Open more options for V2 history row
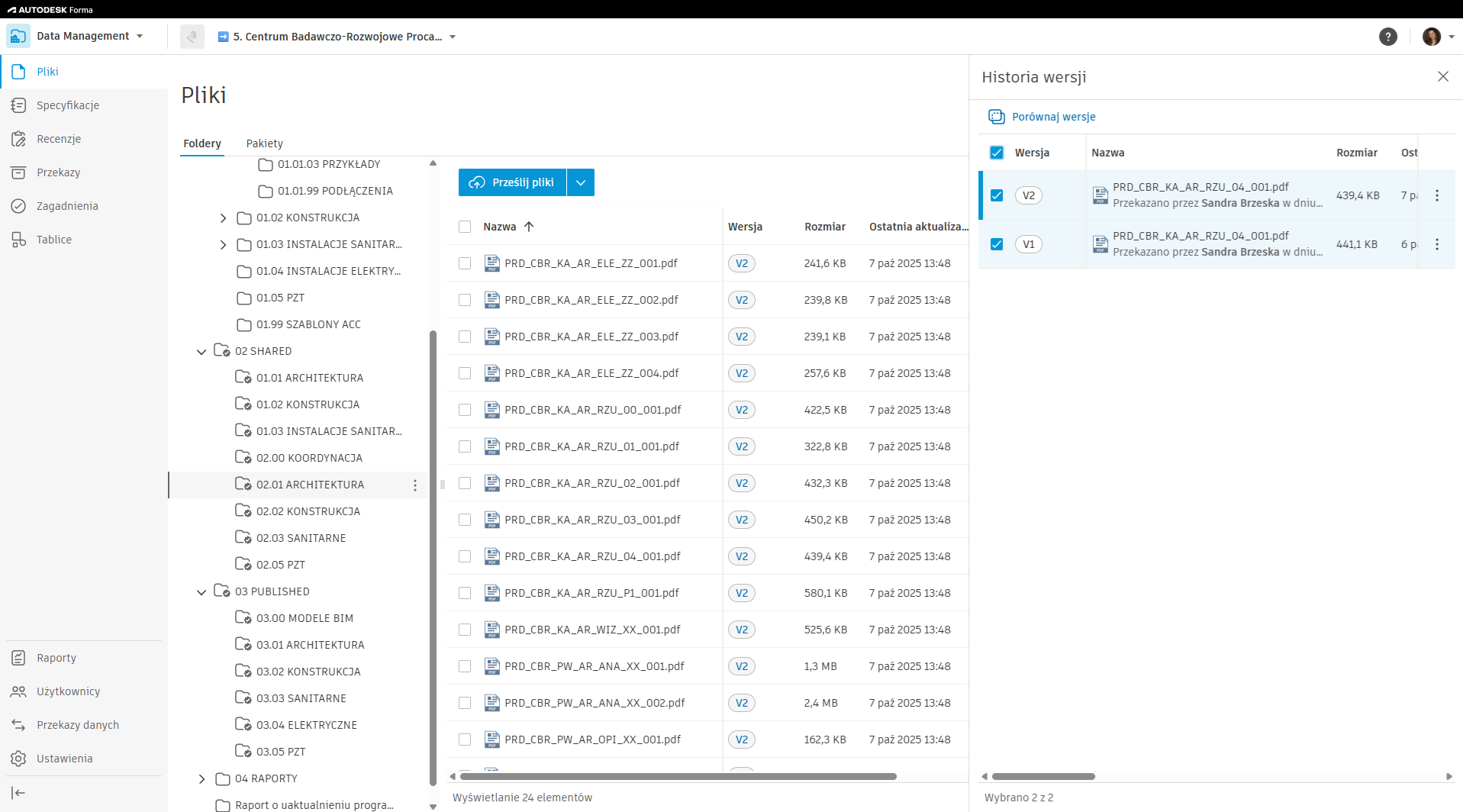The width and height of the screenshot is (1463, 812). point(1437,195)
